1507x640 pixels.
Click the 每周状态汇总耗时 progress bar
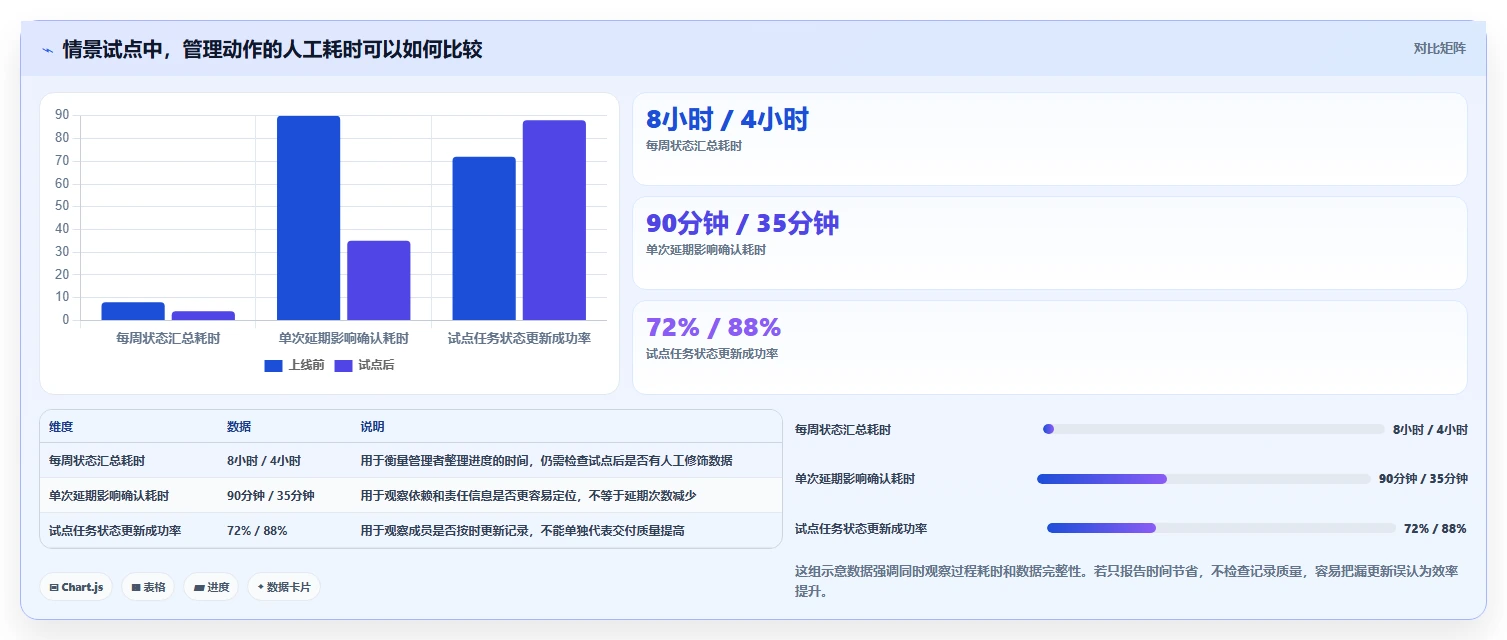click(1214, 429)
